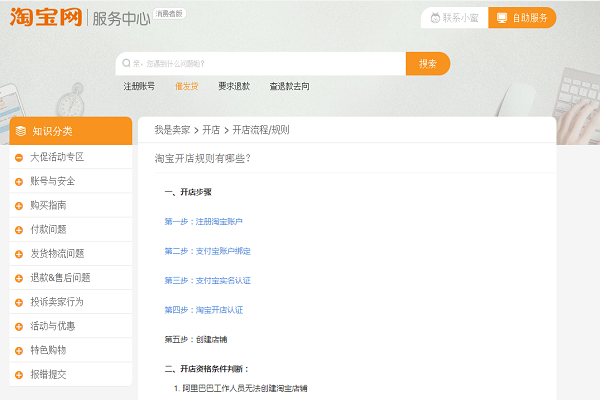
Task: Click the 淘宝网 logo
Action: point(46,17)
